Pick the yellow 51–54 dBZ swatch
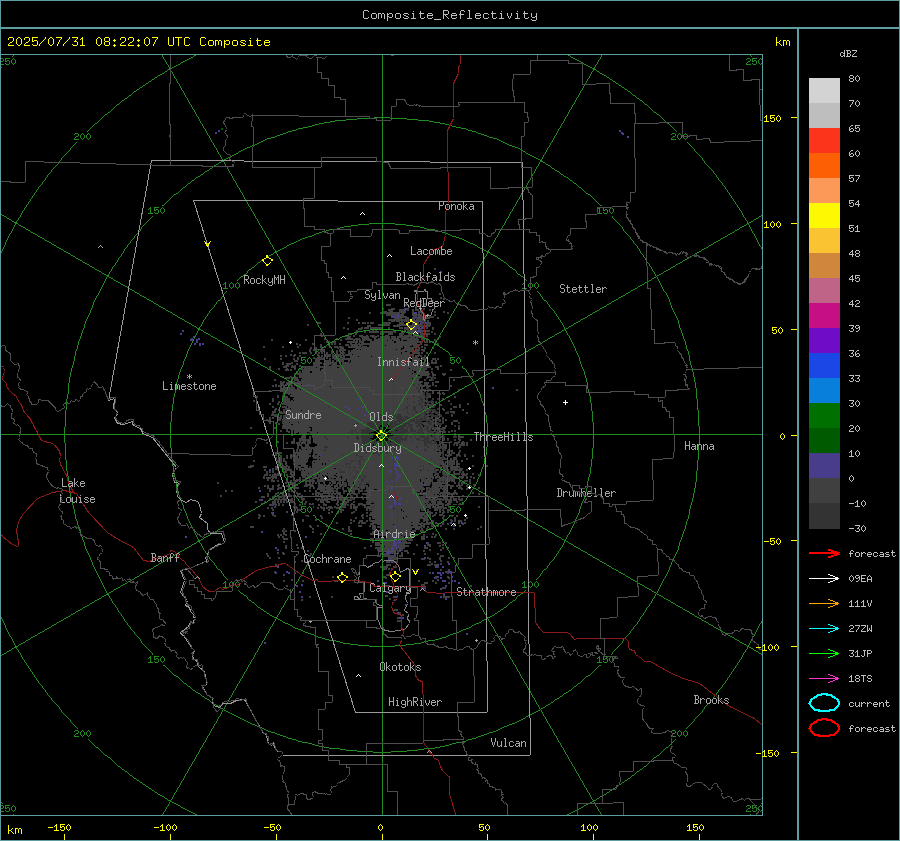The height and width of the screenshot is (841, 900). pos(824,215)
